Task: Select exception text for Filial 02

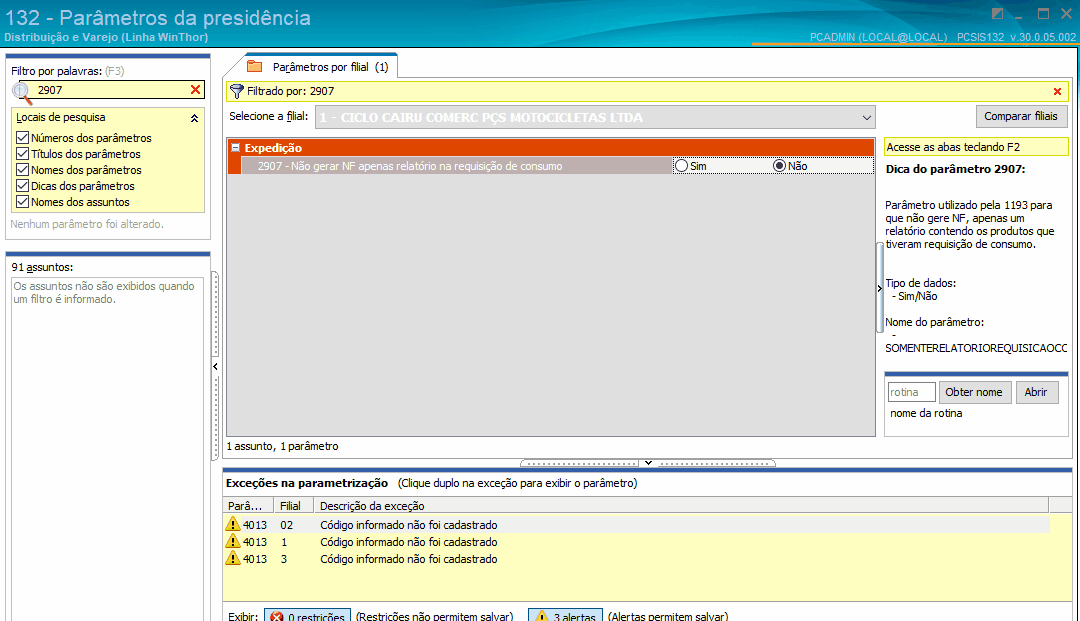Action: (x=408, y=525)
